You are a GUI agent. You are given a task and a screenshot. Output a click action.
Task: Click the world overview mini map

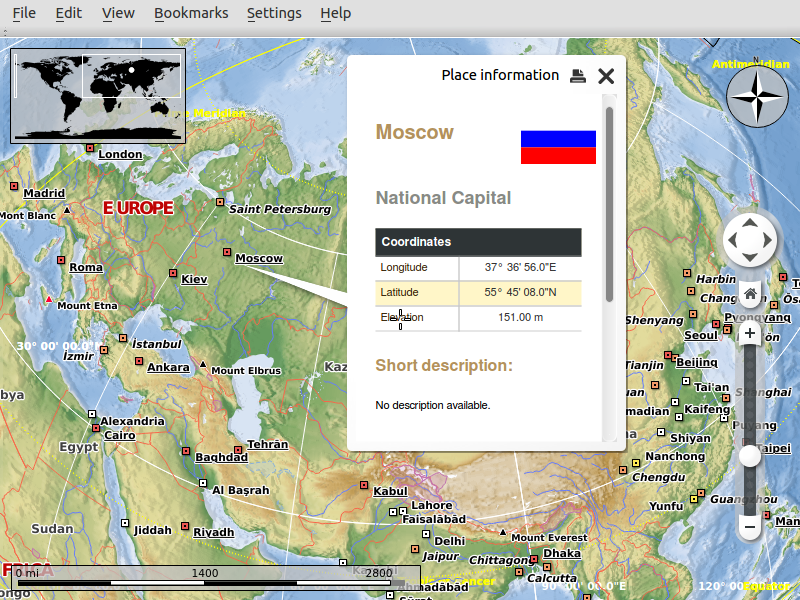[x=97, y=96]
